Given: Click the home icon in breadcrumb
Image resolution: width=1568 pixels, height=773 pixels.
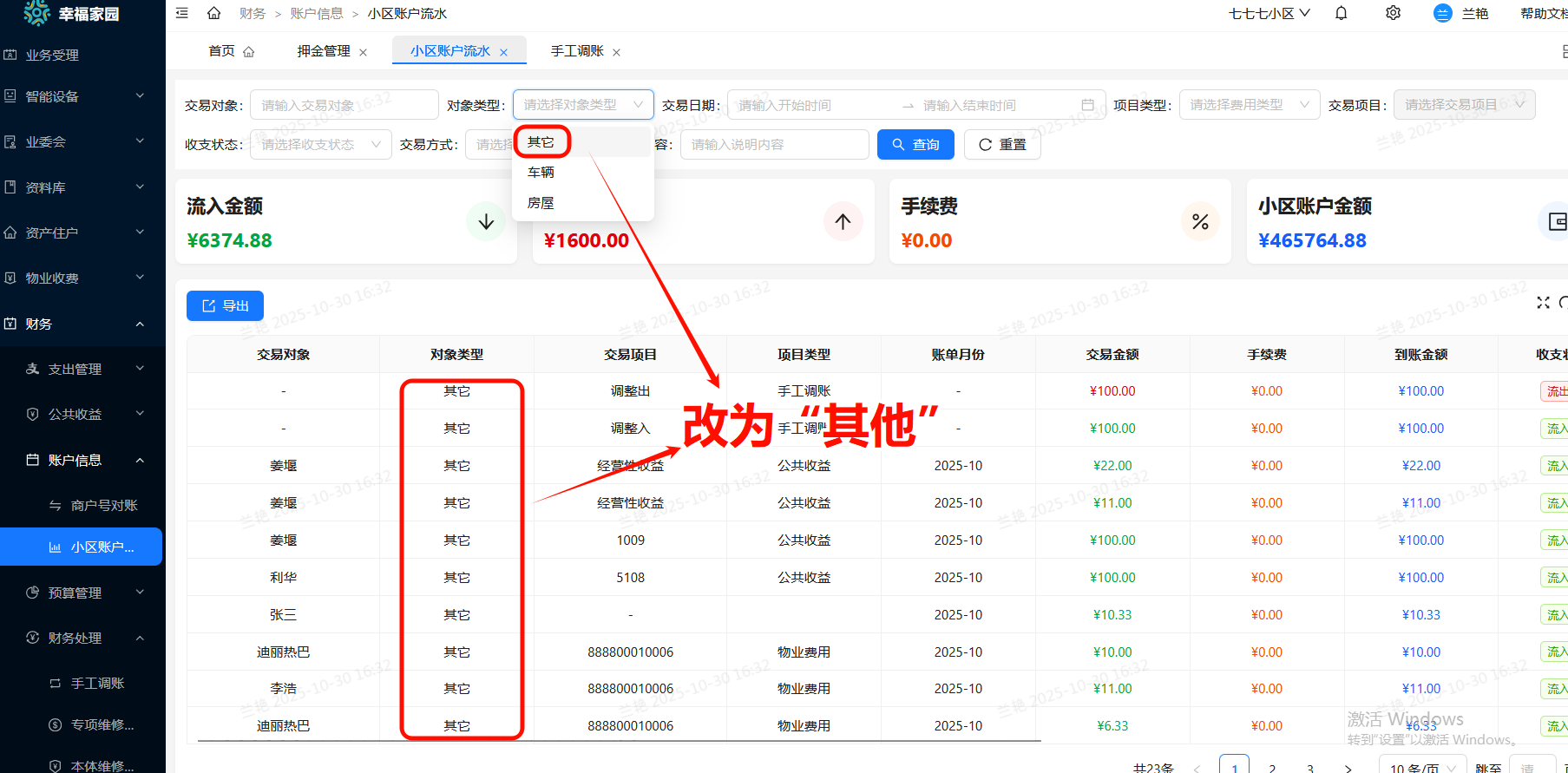Looking at the screenshot, I should point(213,13).
